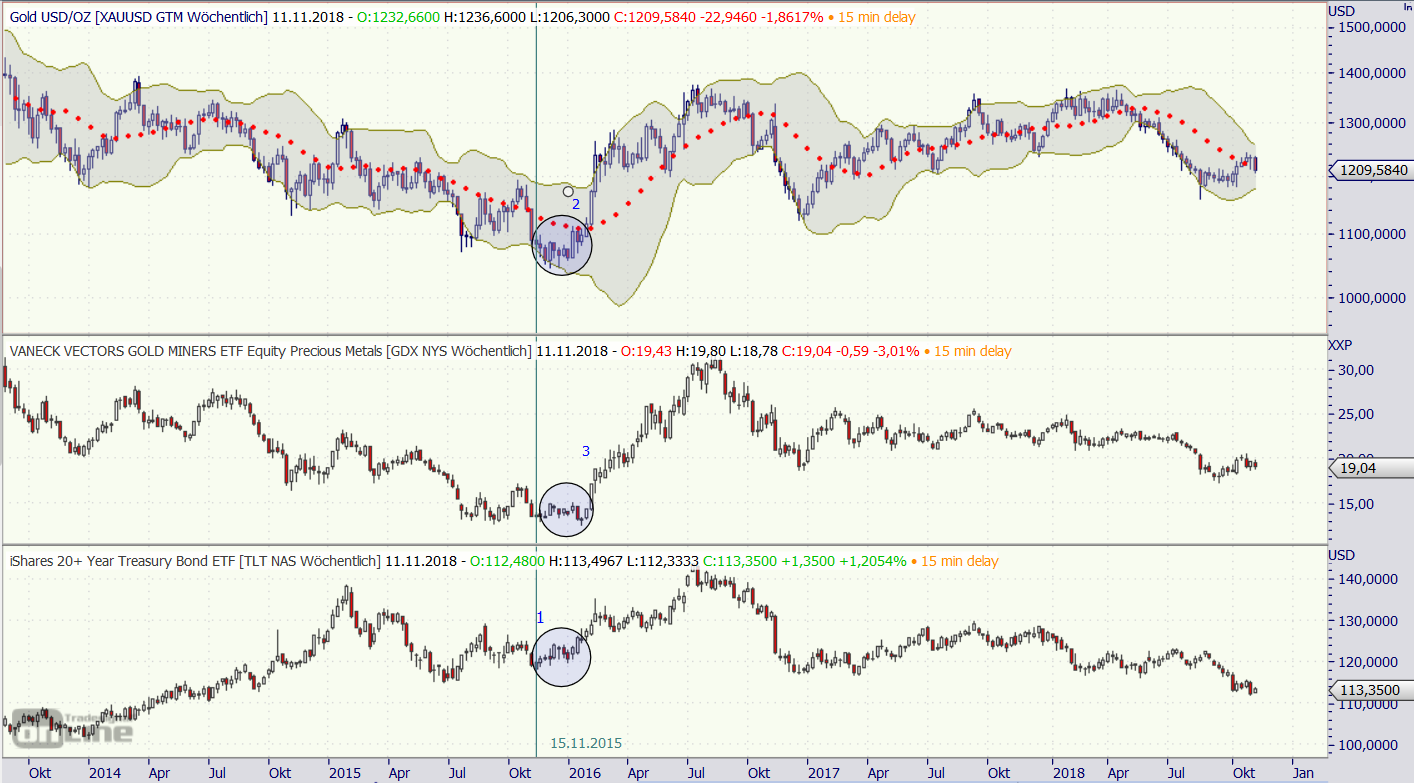
Task: Select the blue annotation label 3 on GDX chart
Action: point(586,451)
